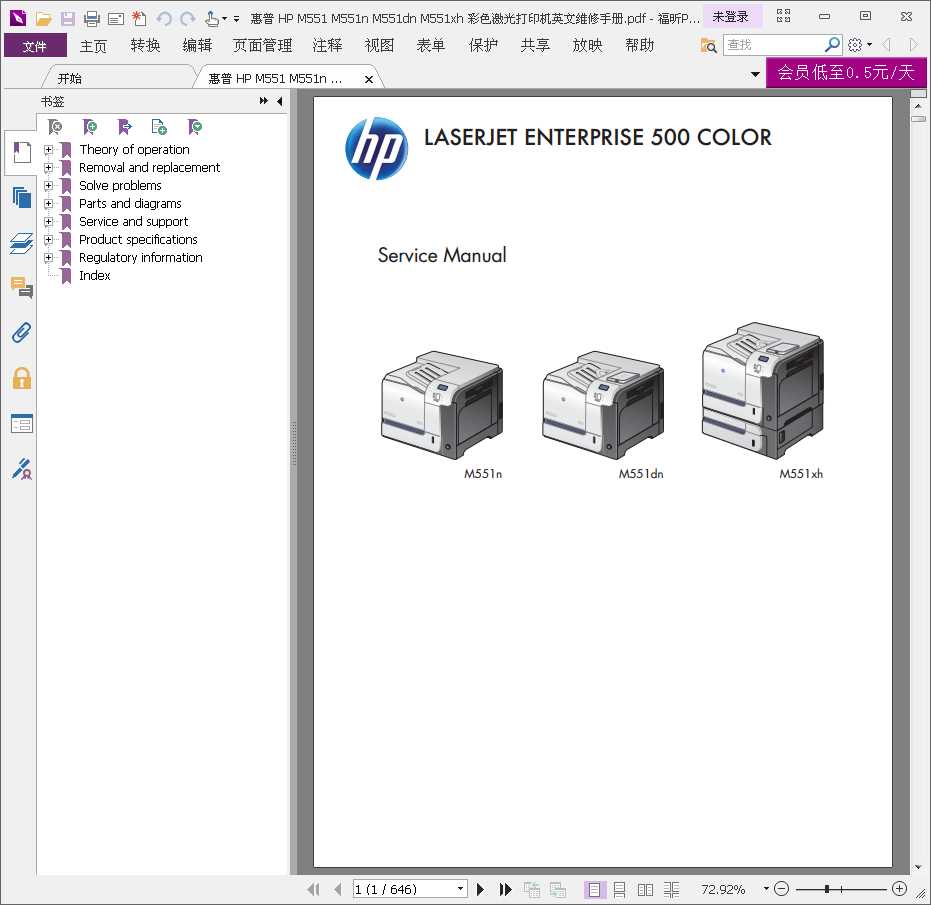
Task: Click the scanner icon in quick toolbar
Action: [x=116, y=18]
